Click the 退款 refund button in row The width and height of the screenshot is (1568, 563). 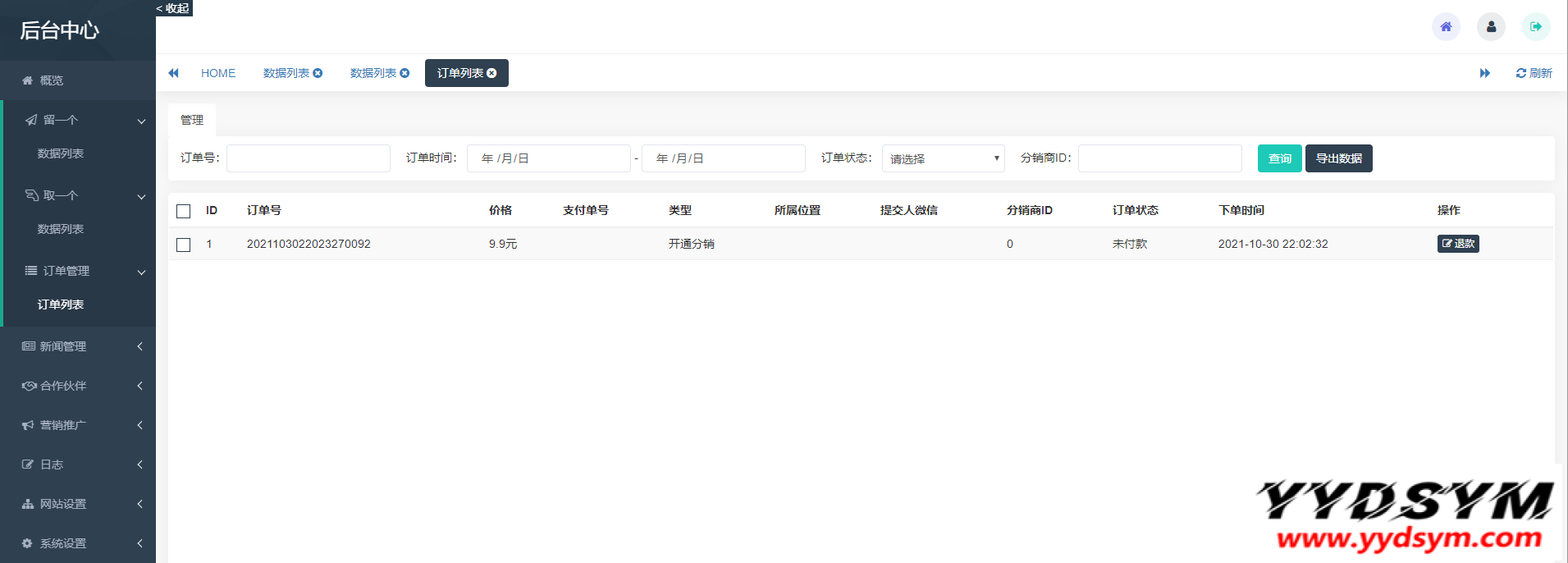(x=1457, y=244)
